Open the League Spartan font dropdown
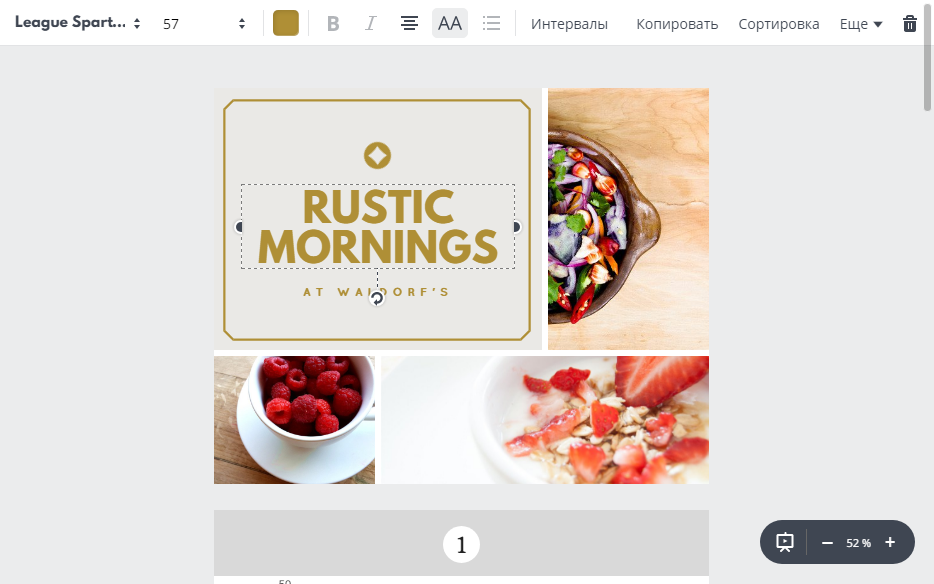Image resolution: width=934 pixels, height=584 pixels. coord(77,23)
